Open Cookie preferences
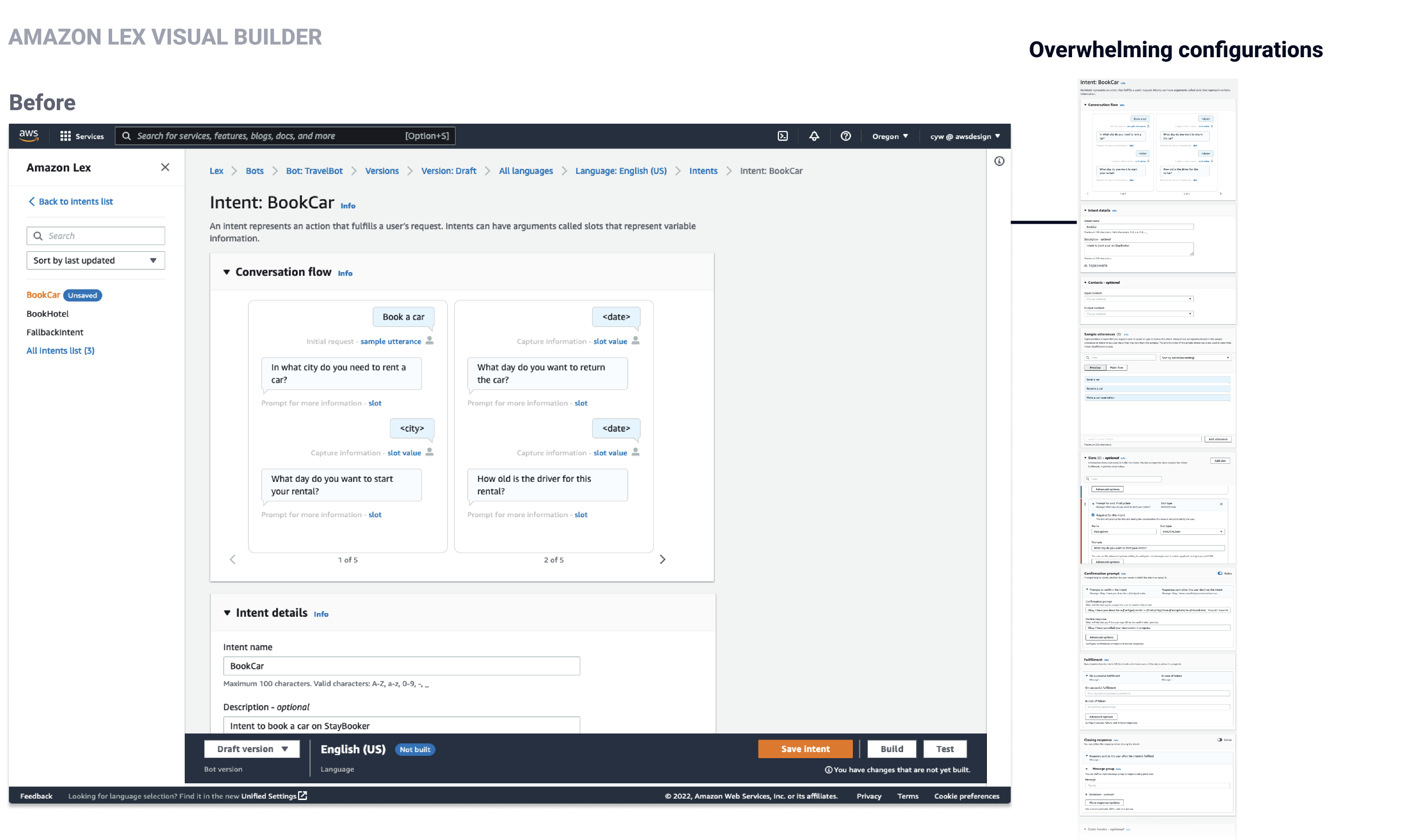Viewport: 1421px width, 840px height. coord(966,796)
